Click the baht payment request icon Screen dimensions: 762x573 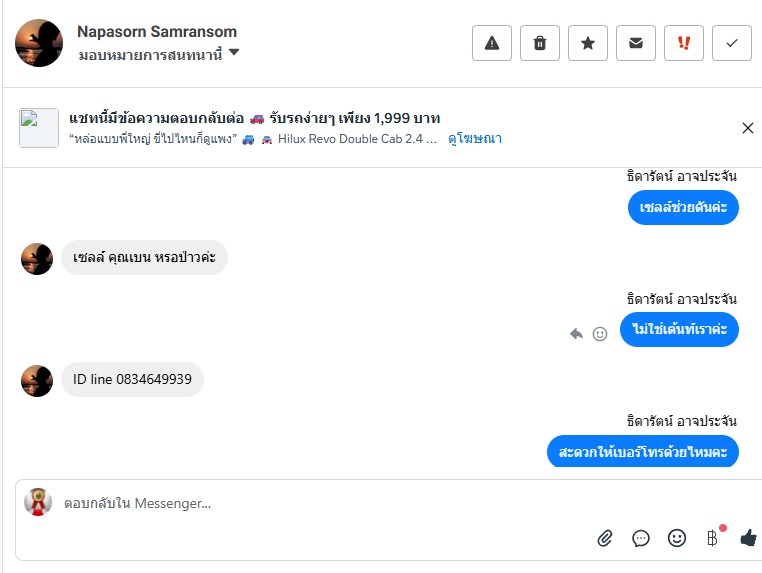[713, 538]
